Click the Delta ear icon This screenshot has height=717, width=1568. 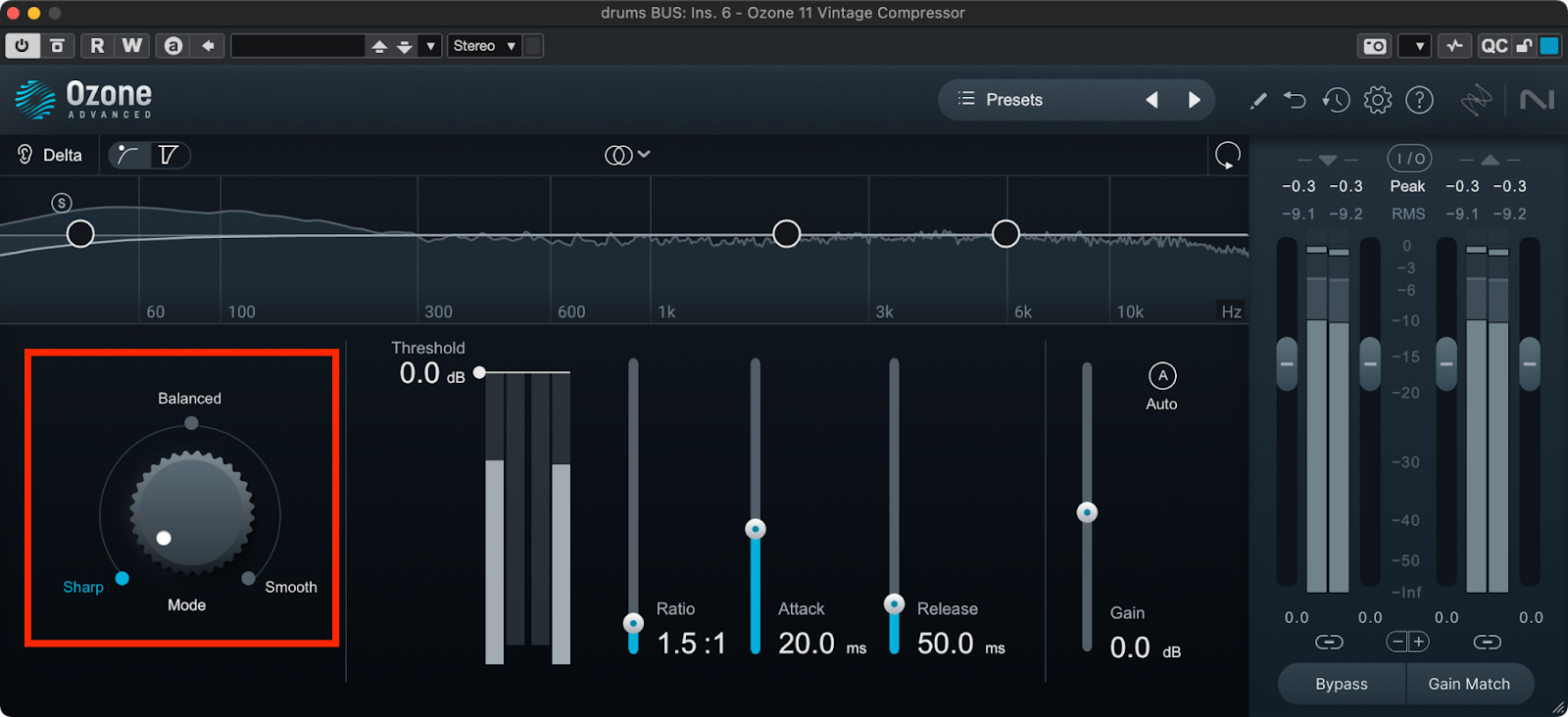tap(25, 155)
